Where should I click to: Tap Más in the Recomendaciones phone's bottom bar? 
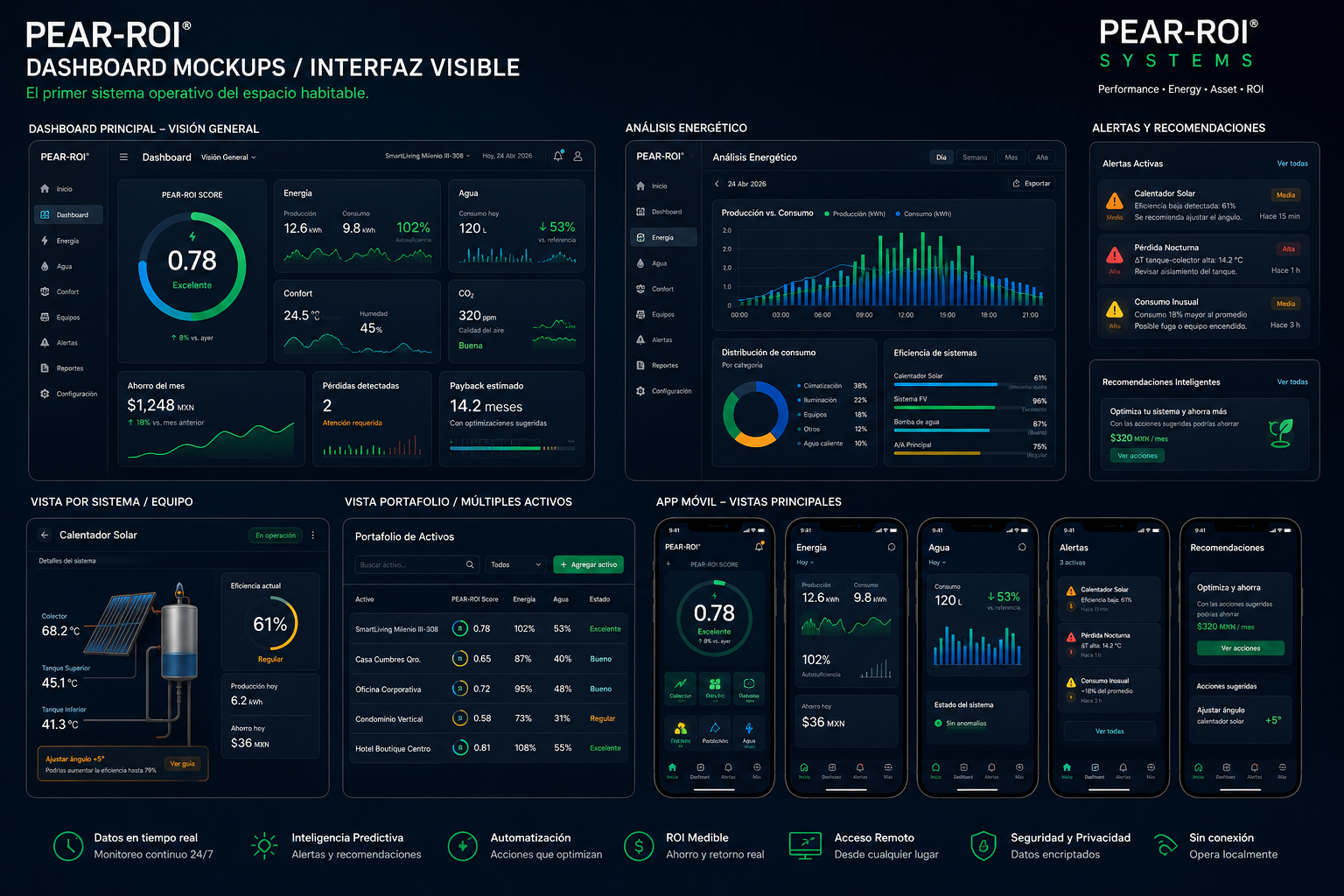click(x=1282, y=770)
